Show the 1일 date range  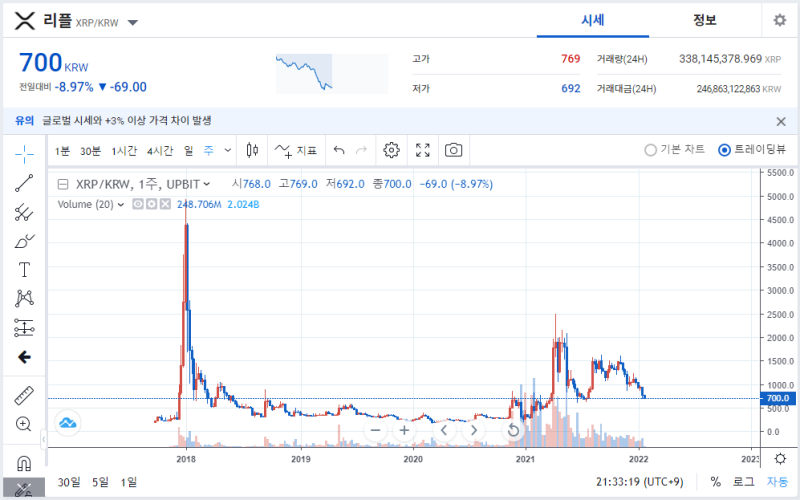(129, 482)
